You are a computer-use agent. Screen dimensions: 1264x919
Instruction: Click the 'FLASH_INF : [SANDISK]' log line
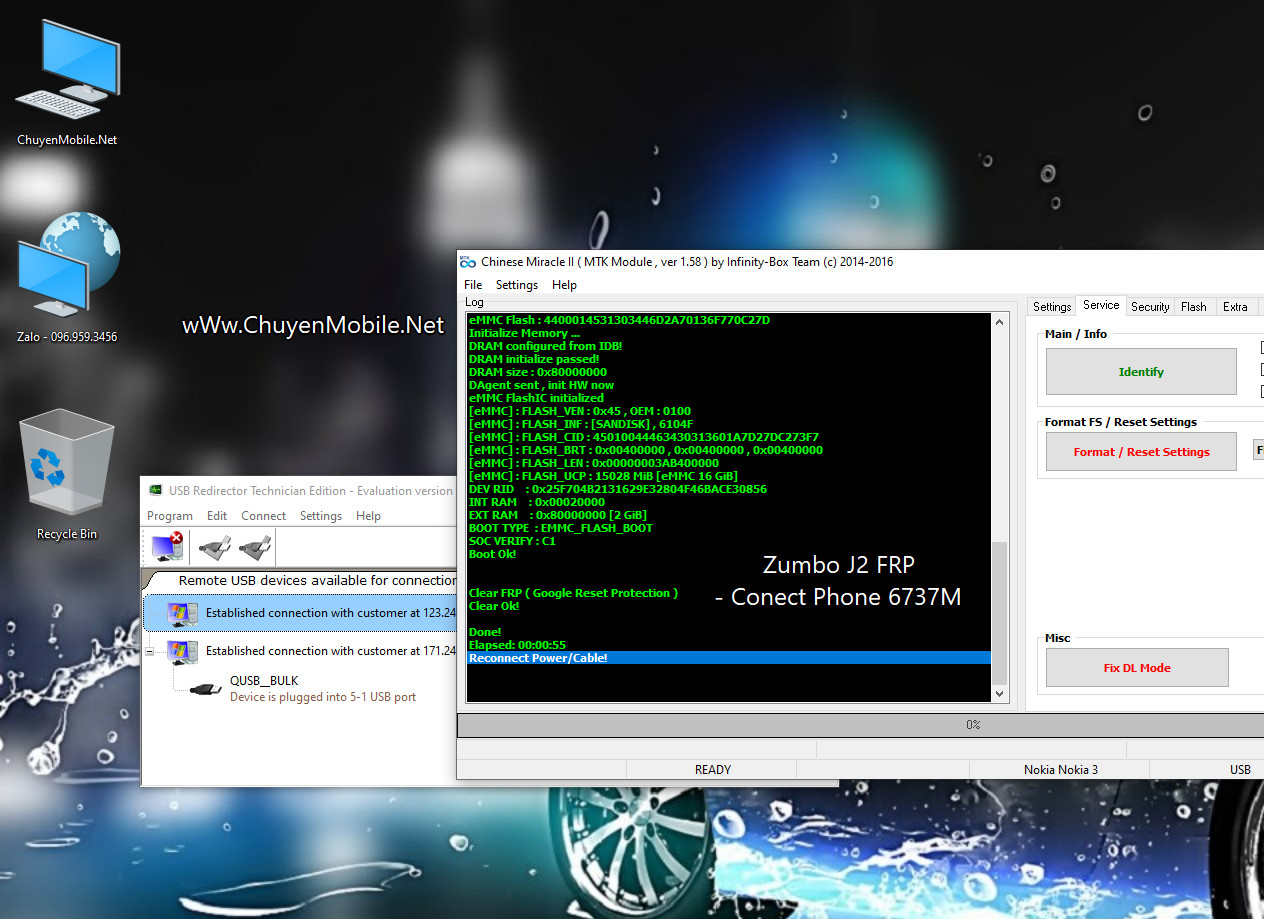[x=581, y=424]
